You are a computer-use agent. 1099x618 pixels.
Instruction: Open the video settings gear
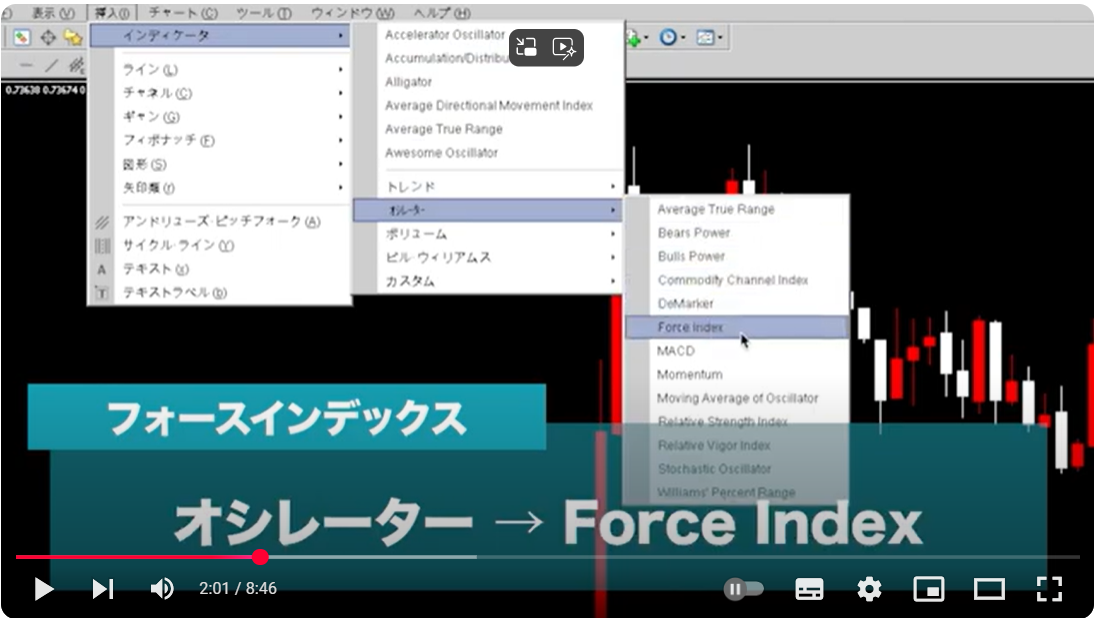click(x=869, y=589)
